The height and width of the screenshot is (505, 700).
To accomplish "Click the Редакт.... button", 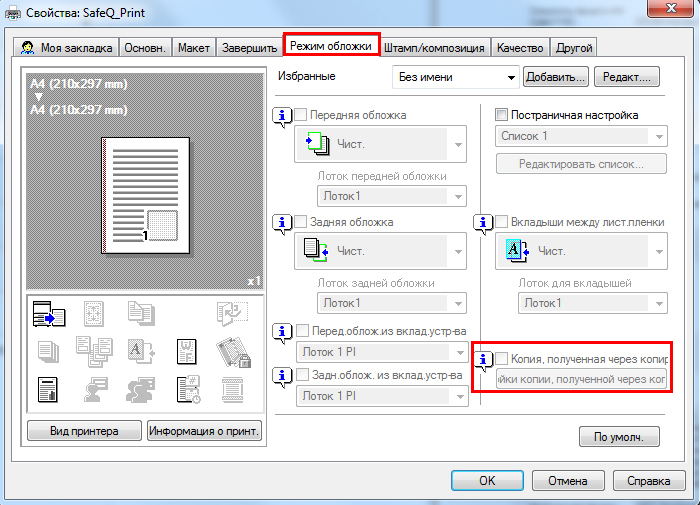I will [x=627, y=77].
